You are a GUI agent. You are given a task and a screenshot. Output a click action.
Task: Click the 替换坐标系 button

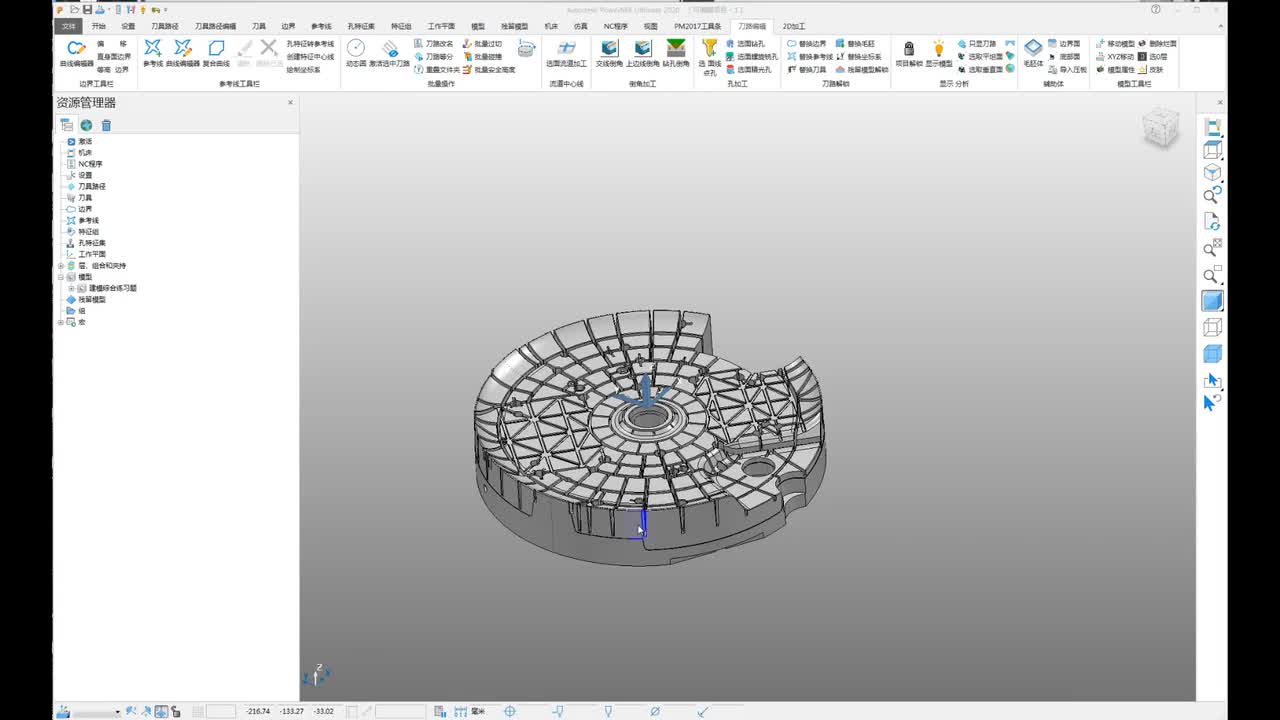pyautogui.click(x=859, y=57)
